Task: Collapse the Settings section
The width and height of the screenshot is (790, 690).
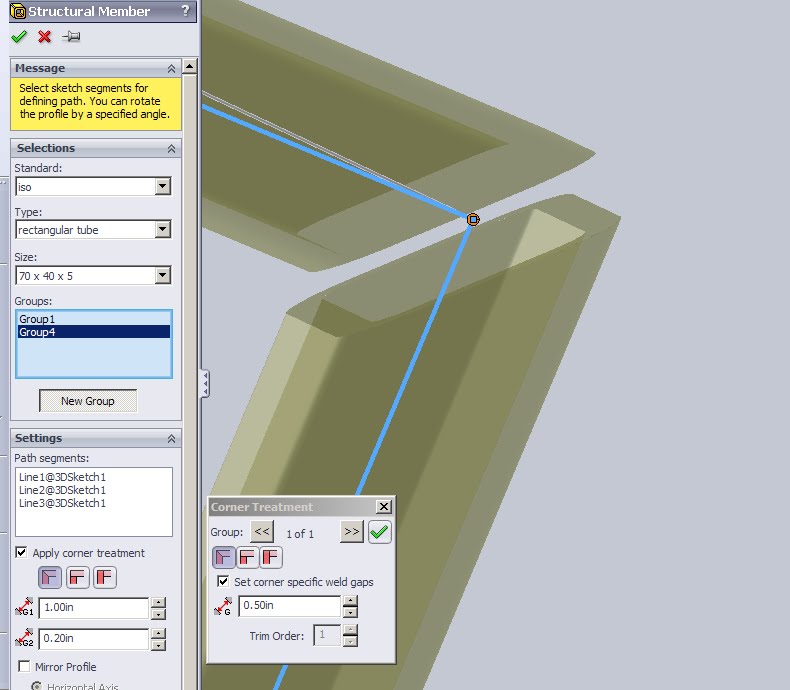Action: click(171, 439)
